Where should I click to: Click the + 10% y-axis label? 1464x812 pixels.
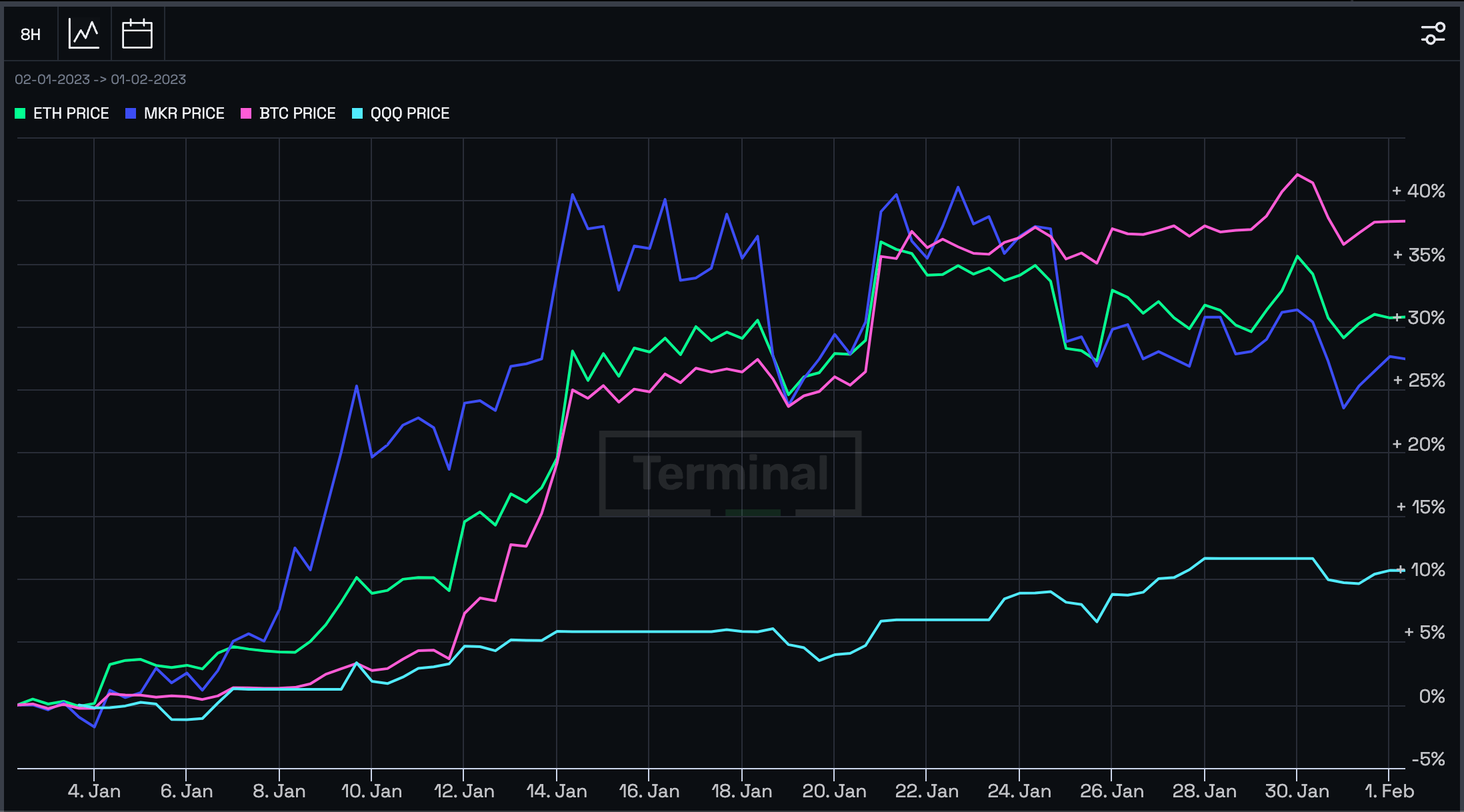[1421, 570]
